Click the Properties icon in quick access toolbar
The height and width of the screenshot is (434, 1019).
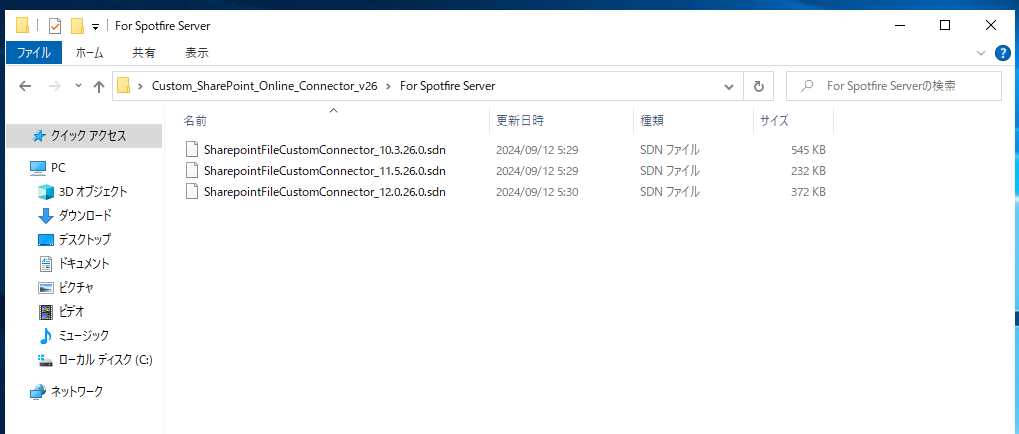(55, 26)
